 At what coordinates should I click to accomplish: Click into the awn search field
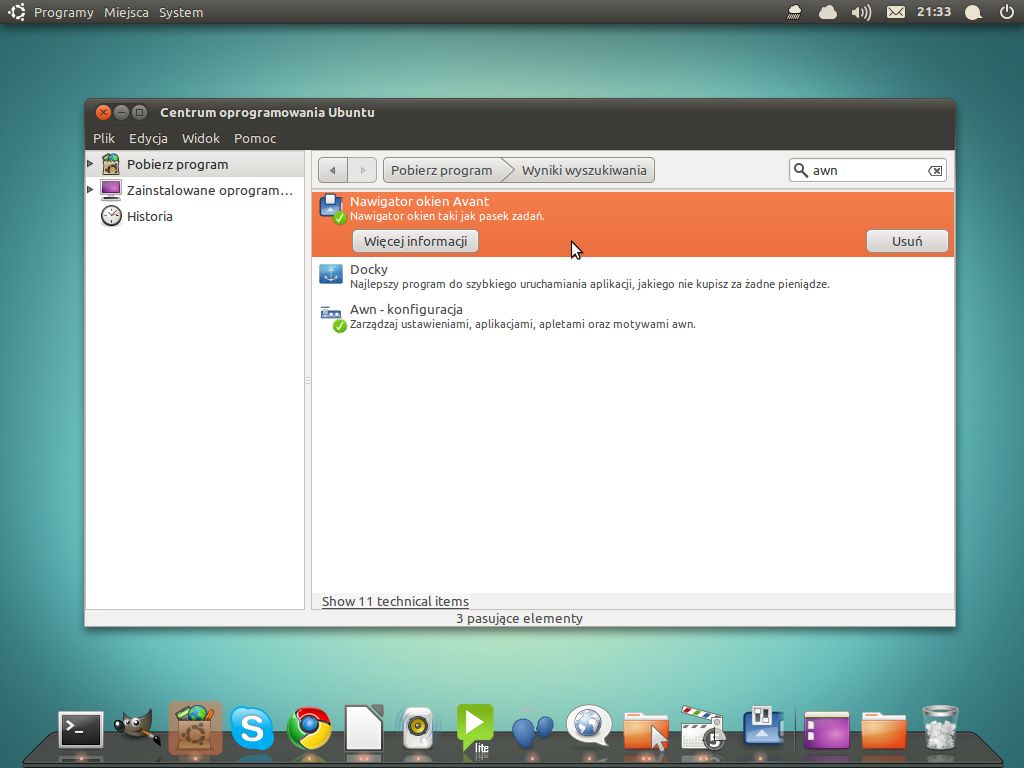[867, 170]
